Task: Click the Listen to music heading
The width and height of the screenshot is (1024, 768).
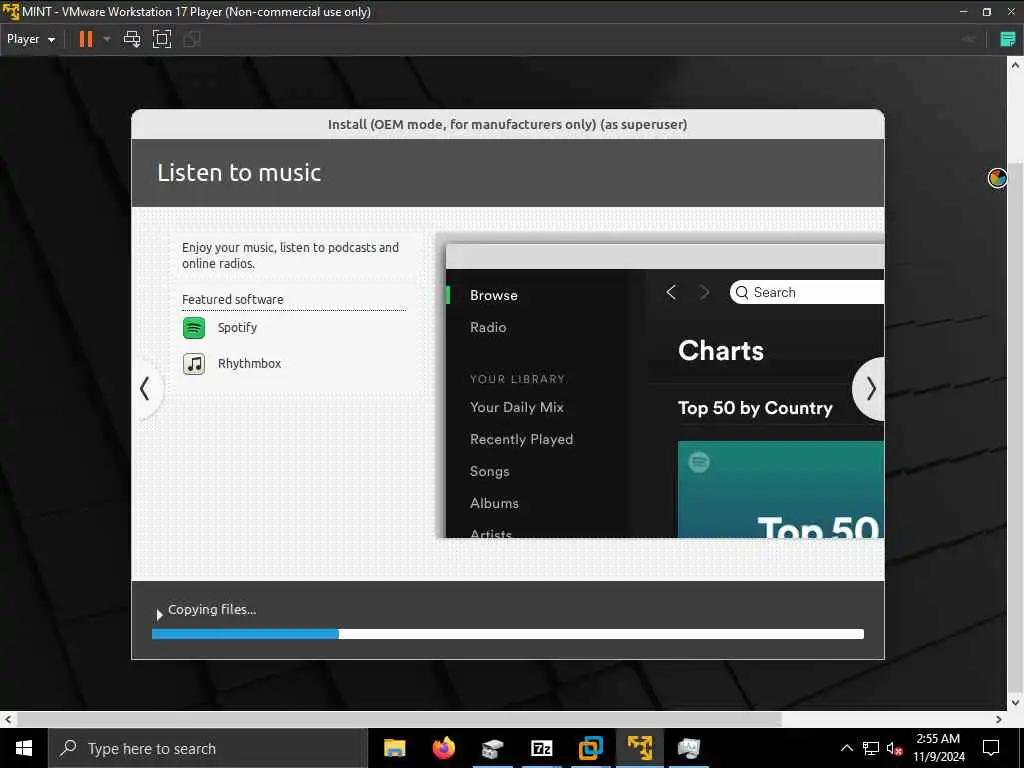Action: pyautogui.click(x=239, y=172)
